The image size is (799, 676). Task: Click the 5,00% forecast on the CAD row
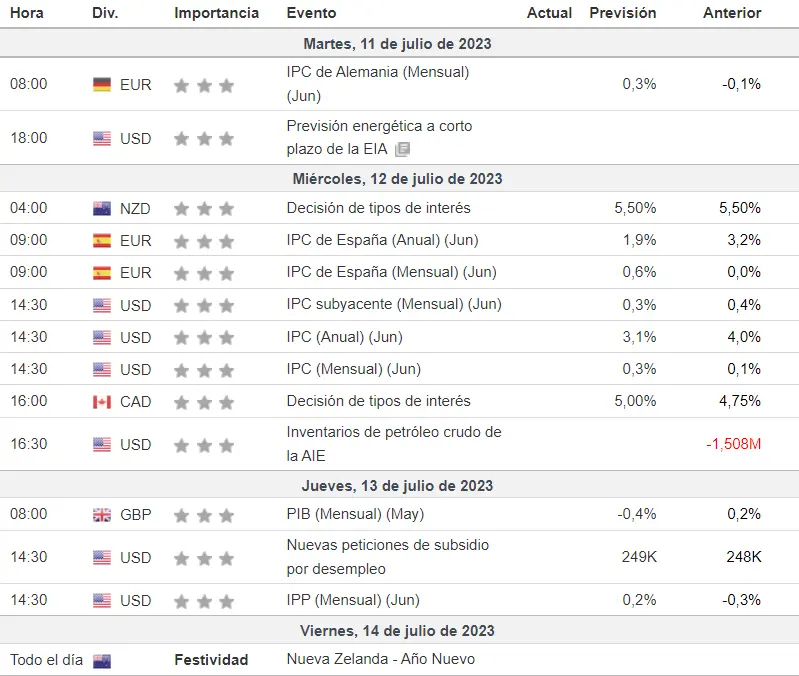pos(635,401)
